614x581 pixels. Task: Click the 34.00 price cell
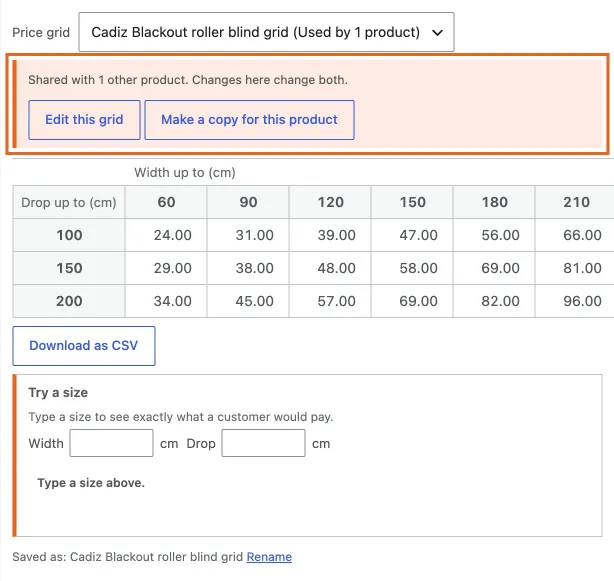166,301
